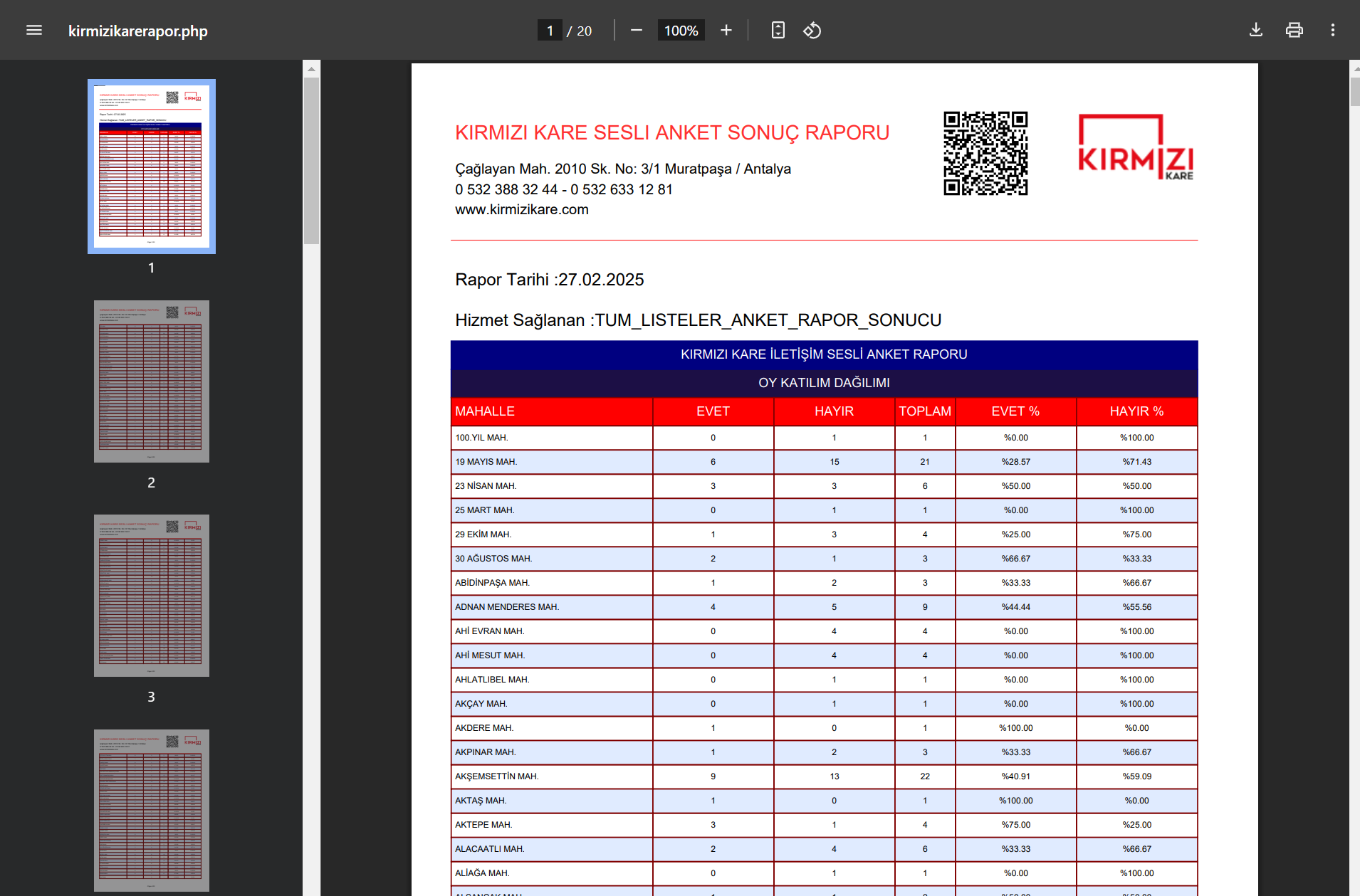The image size is (1360, 896).
Task: Jump to the page 3 thumbnail
Action: pyautogui.click(x=152, y=596)
